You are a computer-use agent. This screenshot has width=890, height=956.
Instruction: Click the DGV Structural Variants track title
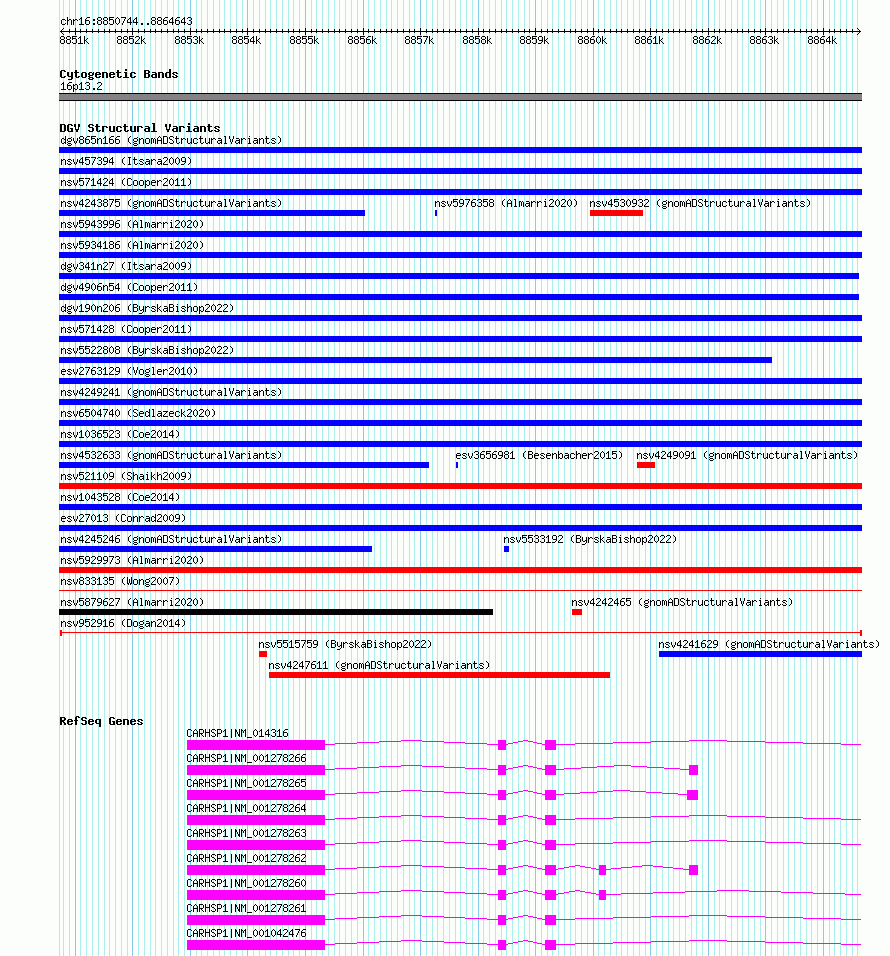tap(140, 128)
